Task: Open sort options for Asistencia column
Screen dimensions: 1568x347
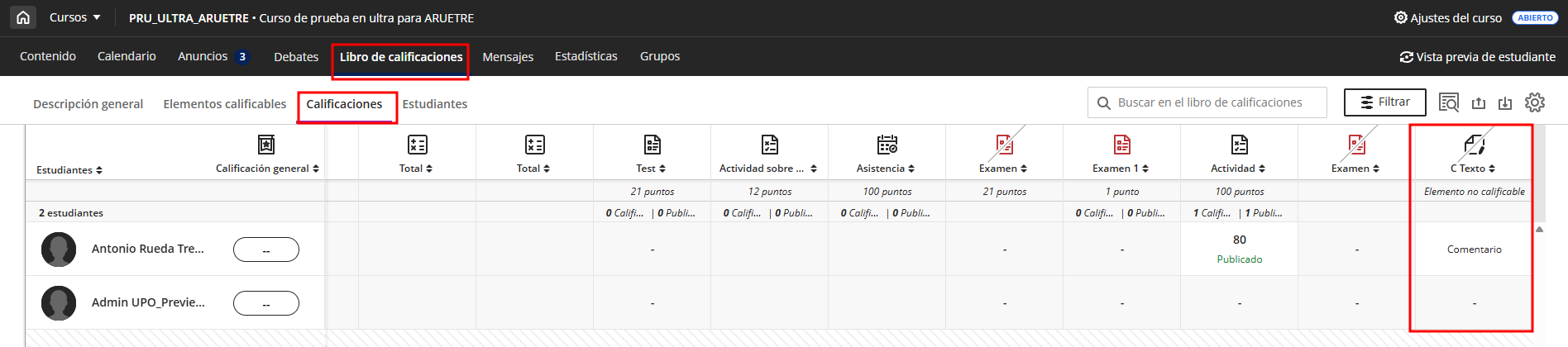Action: pyautogui.click(x=911, y=169)
